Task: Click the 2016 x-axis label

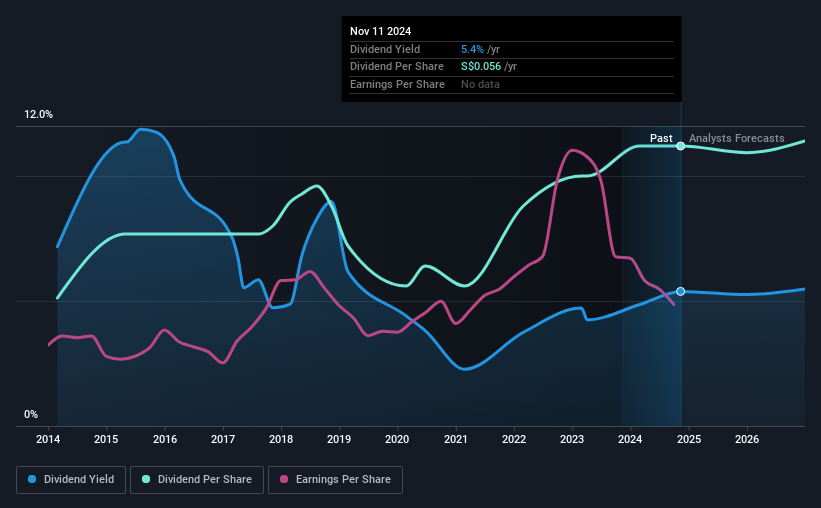Action: pos(165,439)
